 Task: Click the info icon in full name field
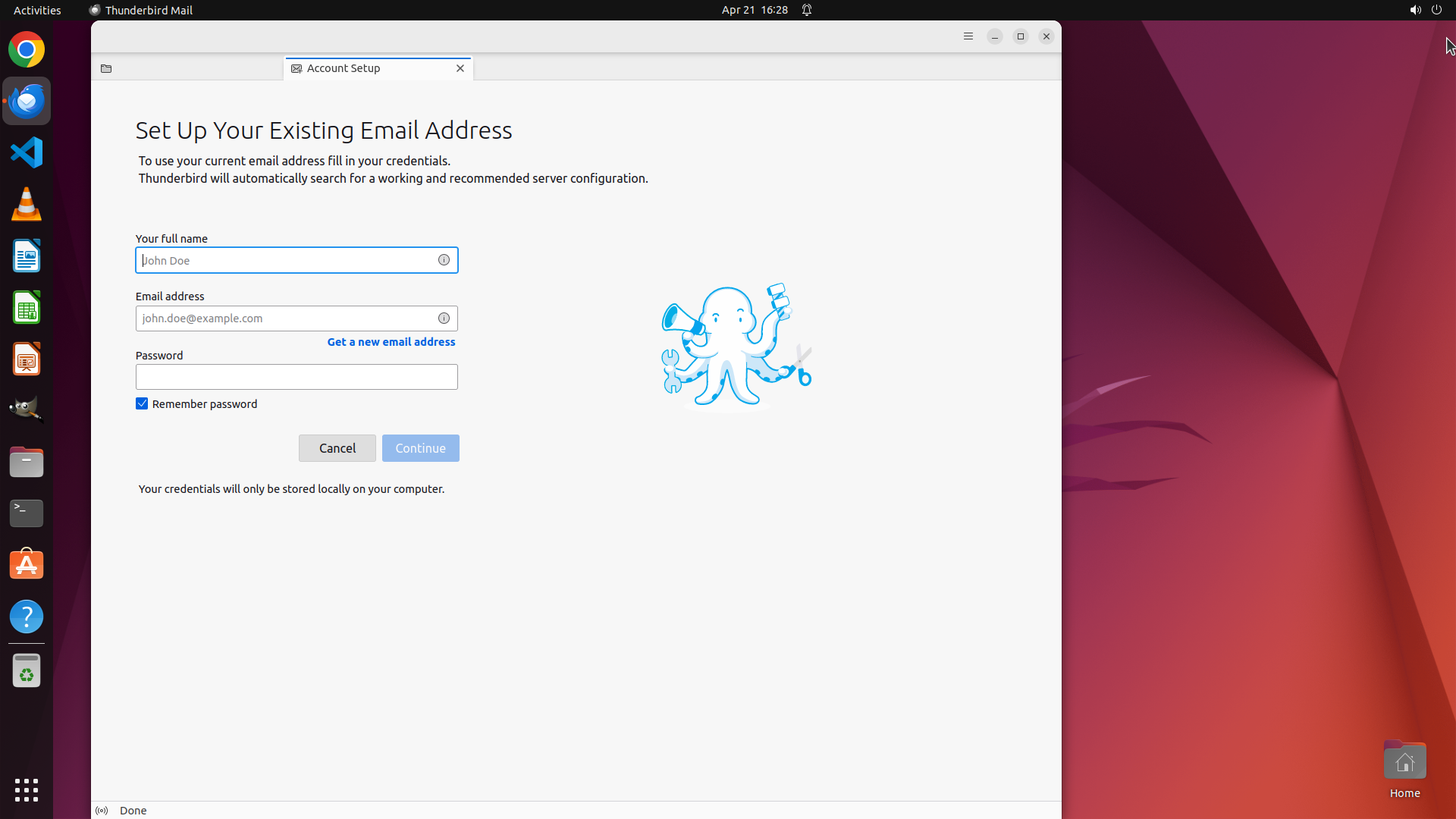click(x=444, y=260)
